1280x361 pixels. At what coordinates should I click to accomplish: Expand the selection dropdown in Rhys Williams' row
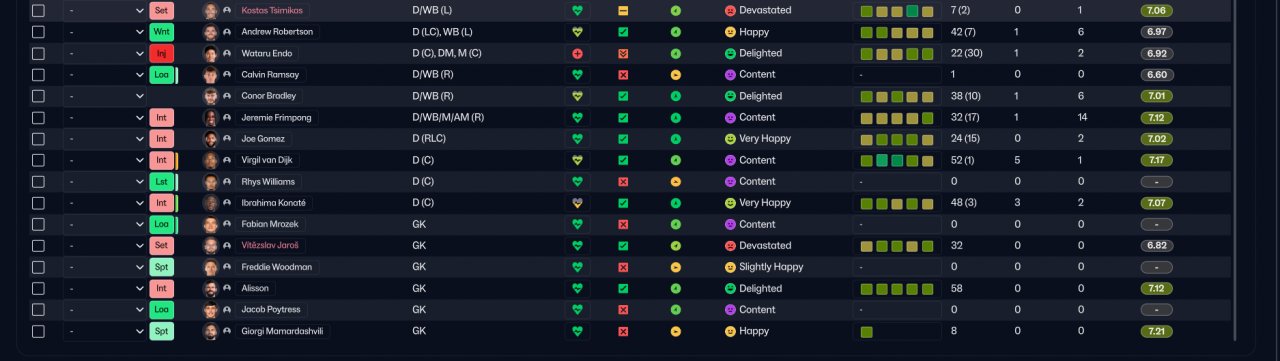(105, 181)
